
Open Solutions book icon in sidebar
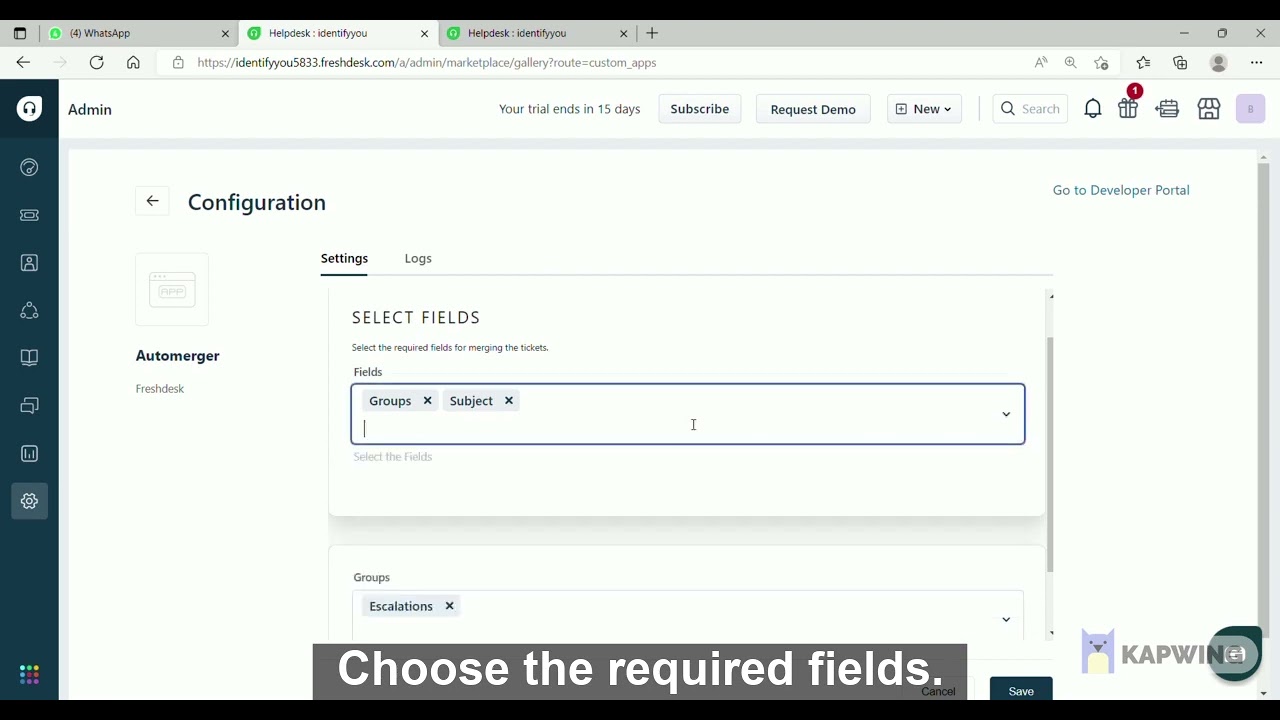29,358
